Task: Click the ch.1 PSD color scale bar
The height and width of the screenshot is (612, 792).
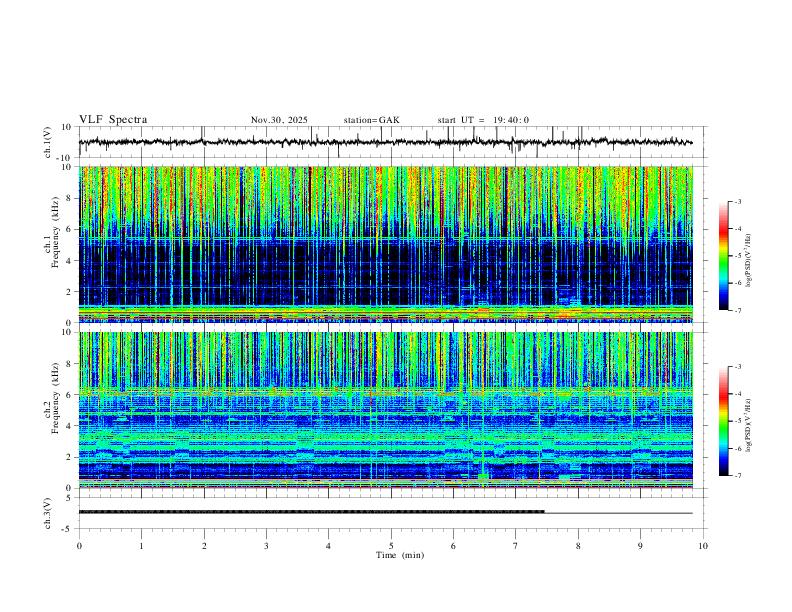Action: pyautogui.click(x=724, y=256)
